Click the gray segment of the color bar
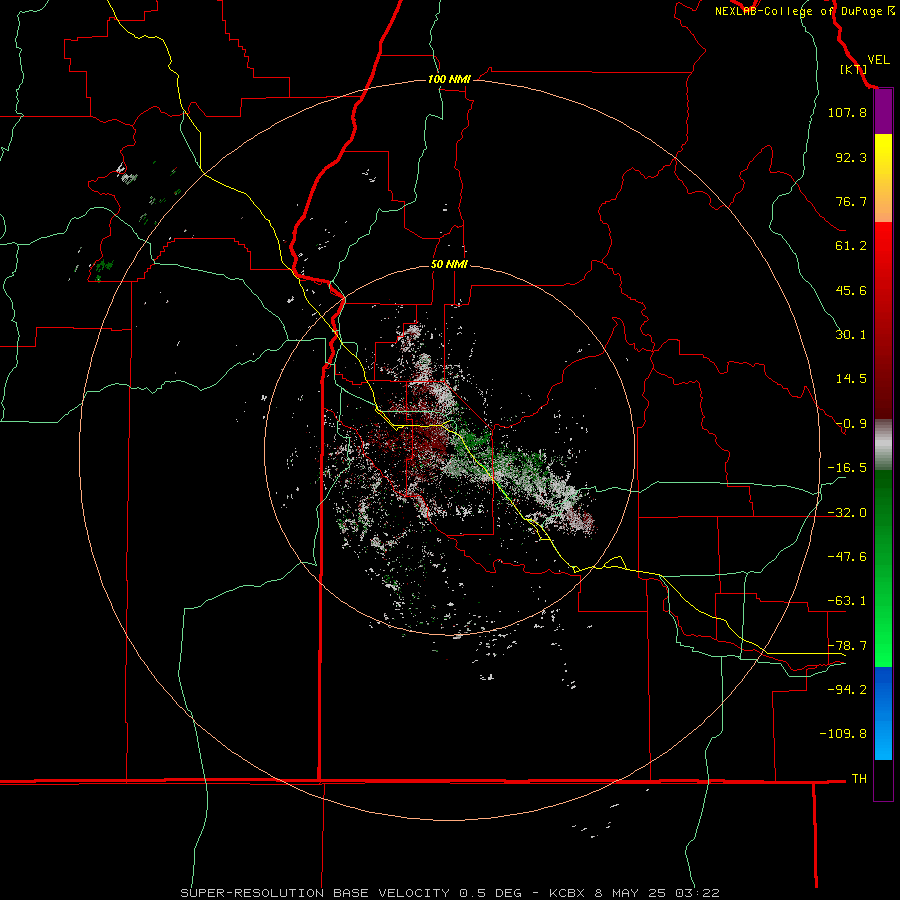900x900 pixels. click(883, 445)
